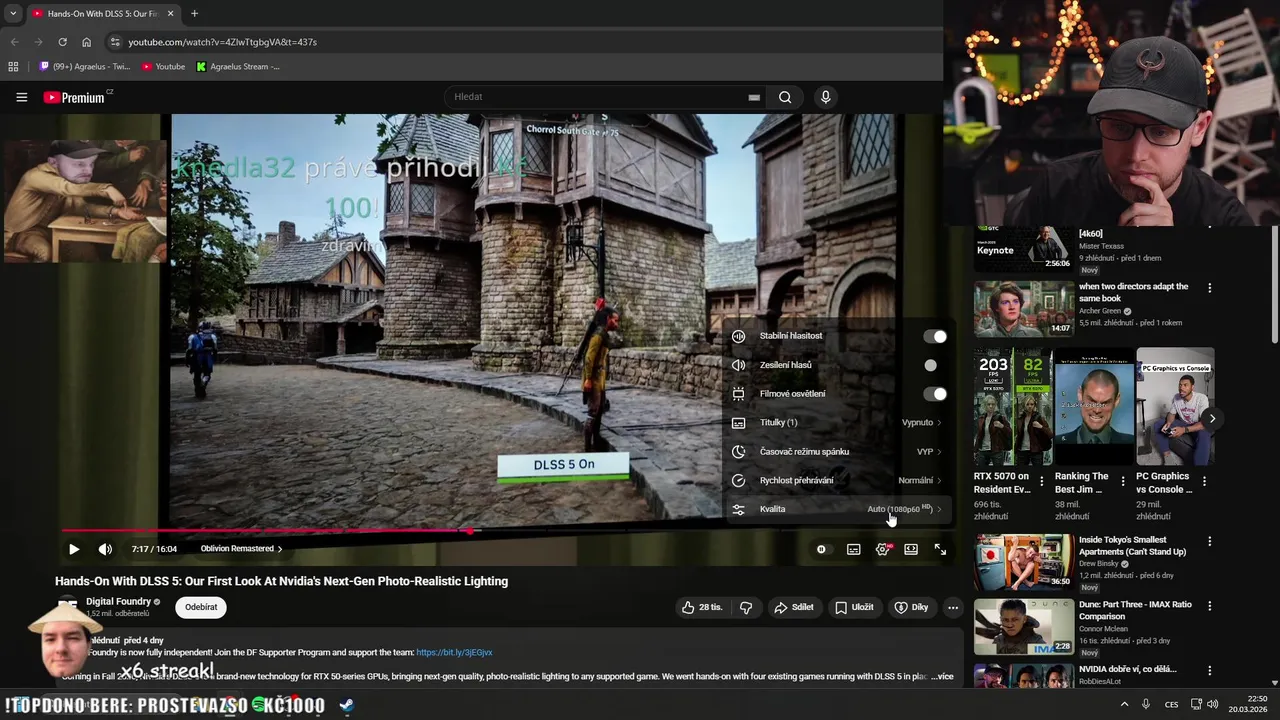Open the Youtube bookmark
Viewport: 1280px width, 720px height.
pos(163,67)
